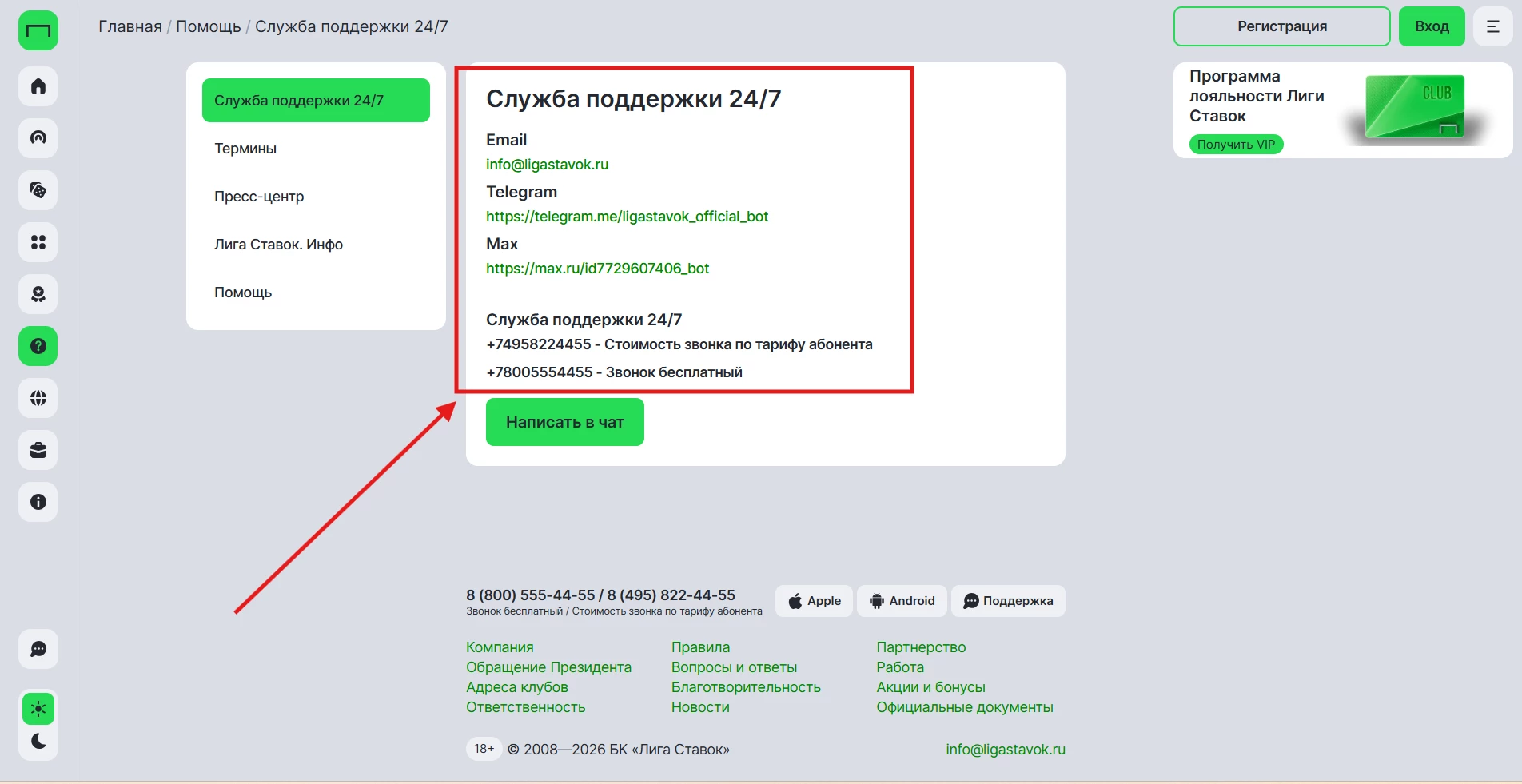The height and width of the screenshot is (784, 1522).
Task: Open the chat bubble icon in sidebar
Action: [x=38, y=649]
